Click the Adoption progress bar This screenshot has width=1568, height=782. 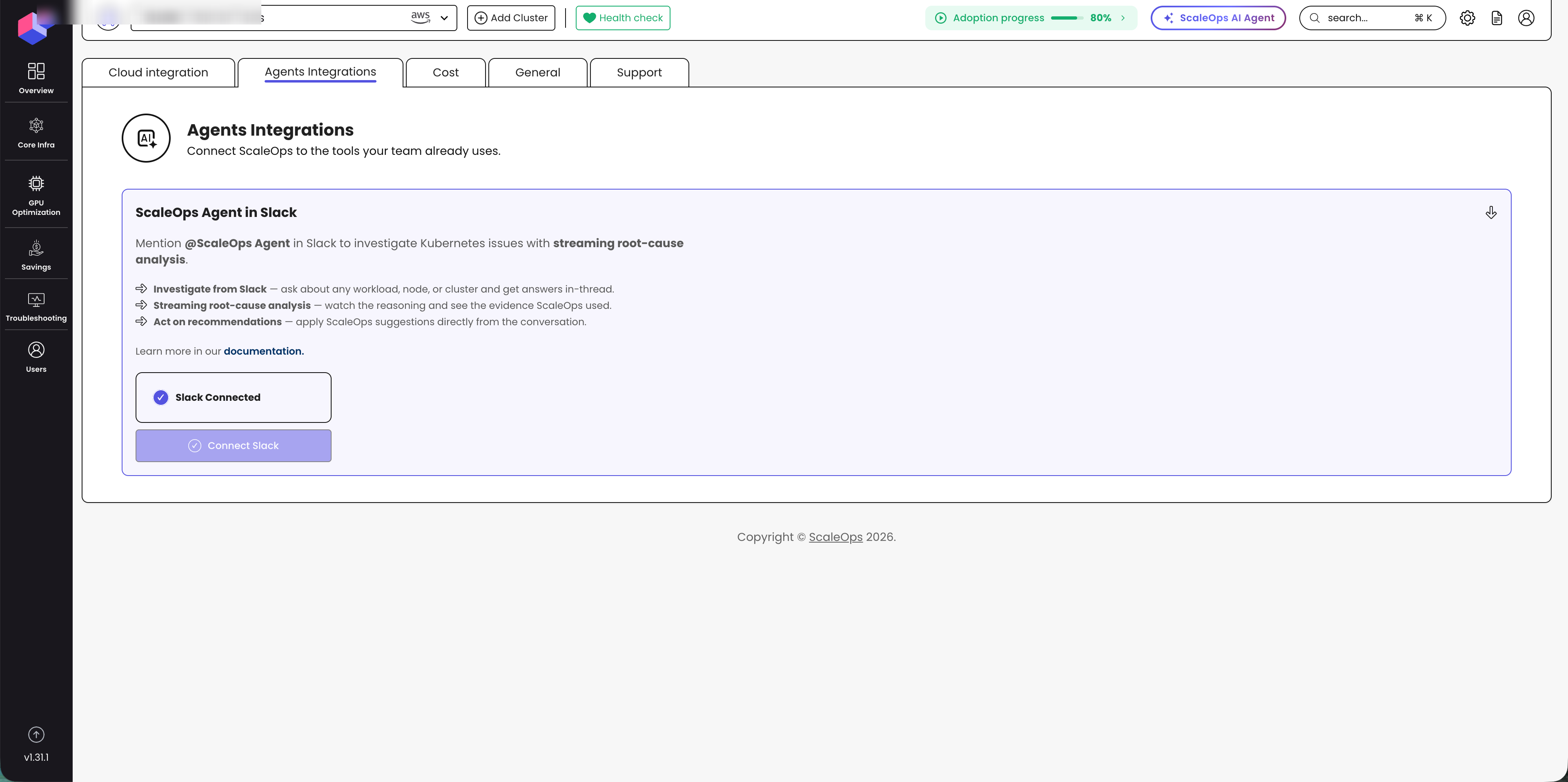[x=1067, y=18]
